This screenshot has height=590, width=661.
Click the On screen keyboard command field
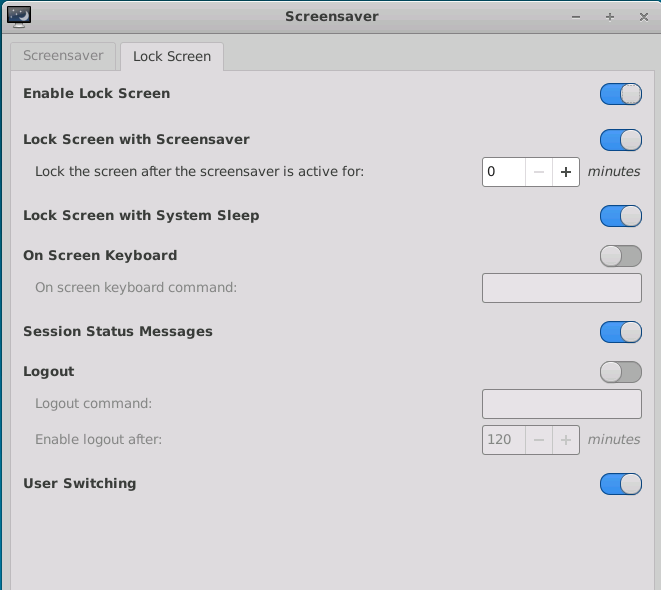(561, 288)
